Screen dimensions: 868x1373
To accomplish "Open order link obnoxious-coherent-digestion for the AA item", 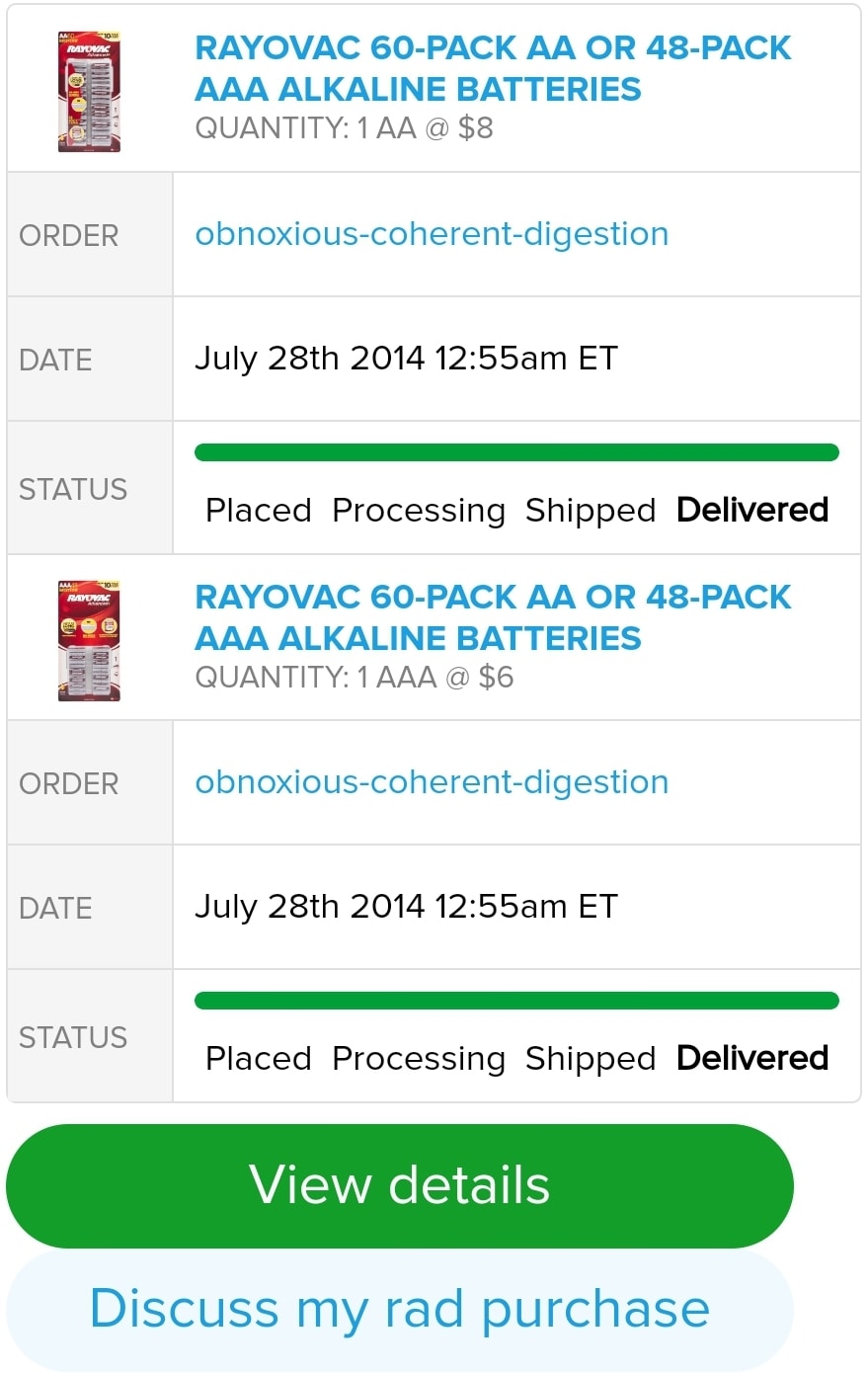I will [x=432, y=234].
